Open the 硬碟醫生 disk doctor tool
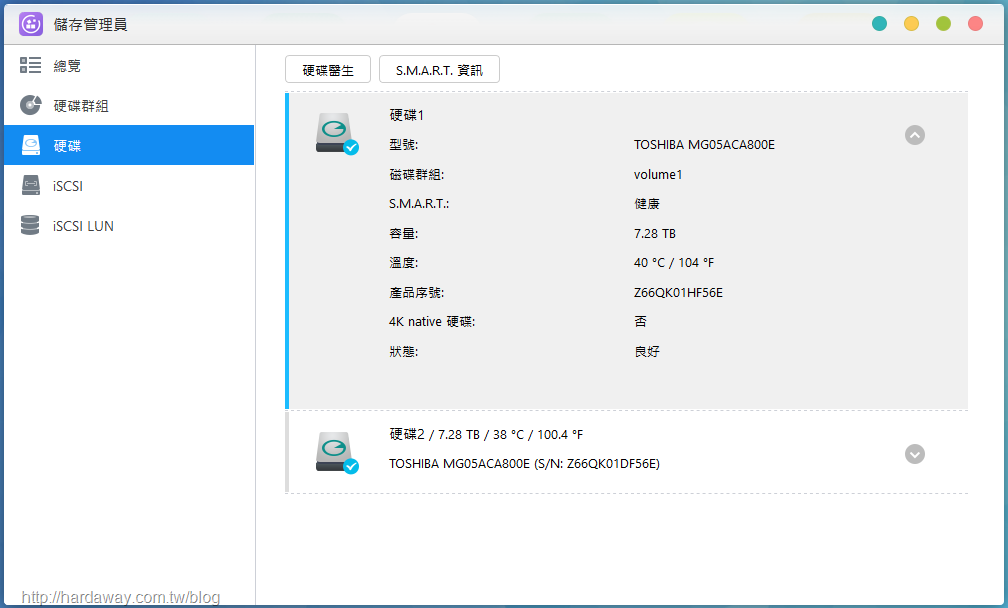 pyautogui.click(x=328, y=69)
